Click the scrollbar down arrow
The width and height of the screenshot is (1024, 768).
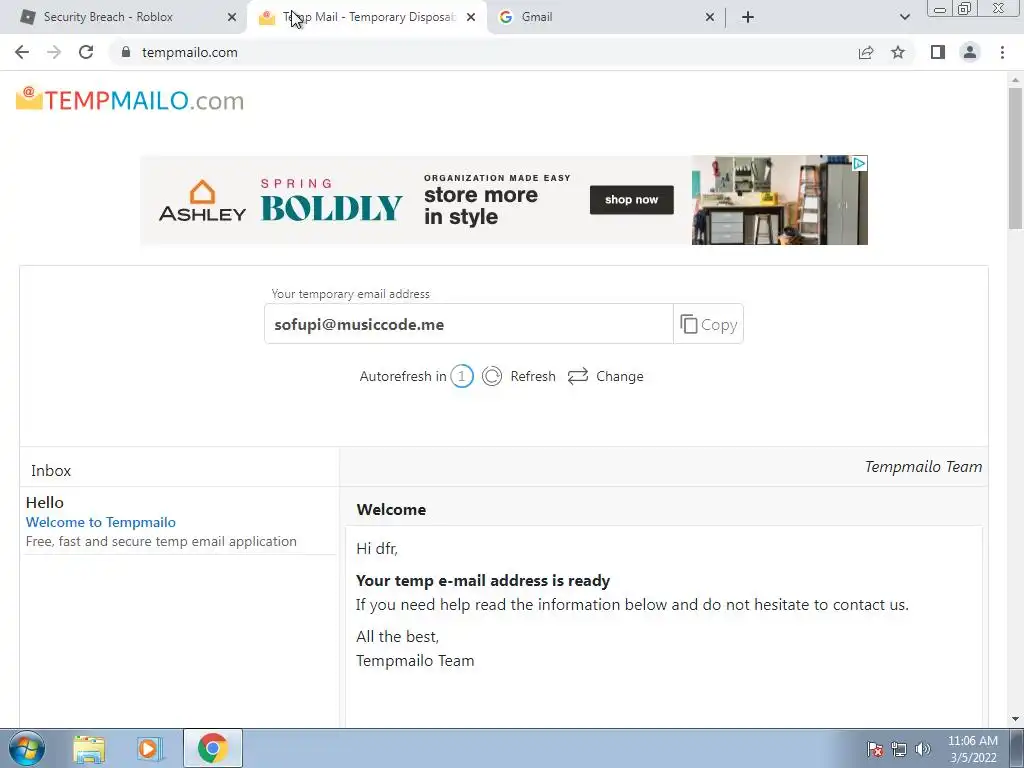point(1015,719)
